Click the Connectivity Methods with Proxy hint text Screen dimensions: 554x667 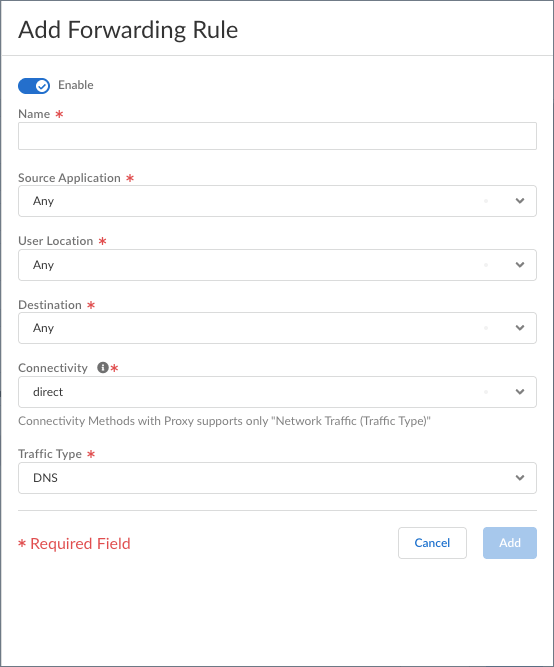tap(224, 421)
